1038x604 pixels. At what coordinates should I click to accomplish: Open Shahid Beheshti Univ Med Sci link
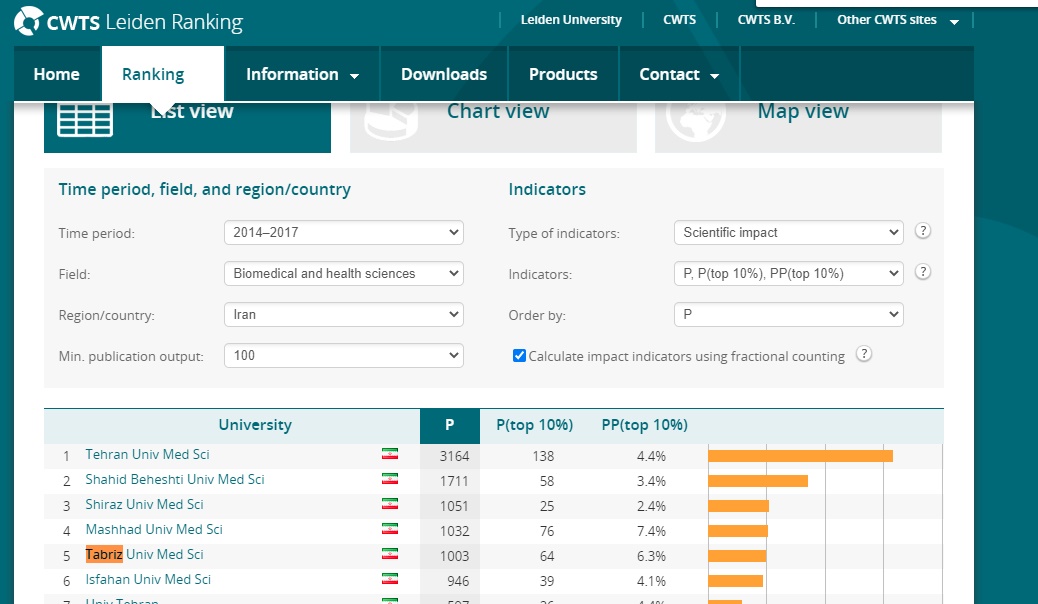pos(175,480)
